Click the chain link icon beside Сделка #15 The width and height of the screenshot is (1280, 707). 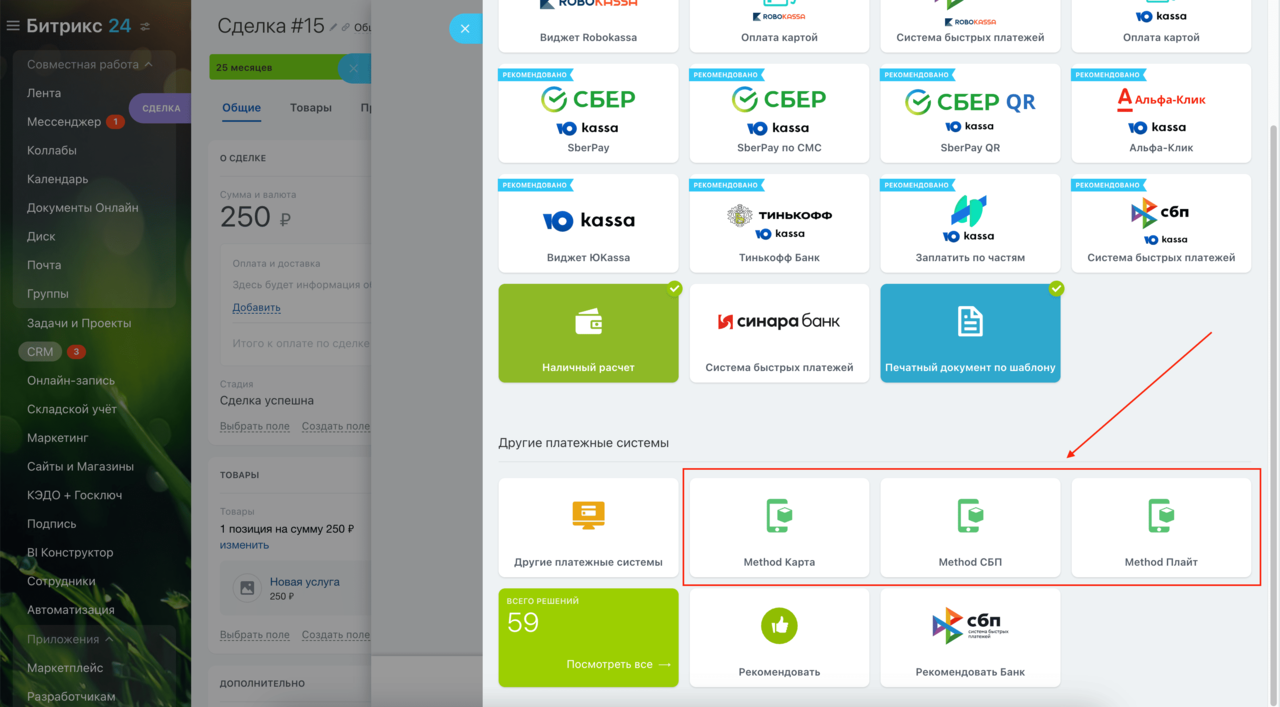346,27
